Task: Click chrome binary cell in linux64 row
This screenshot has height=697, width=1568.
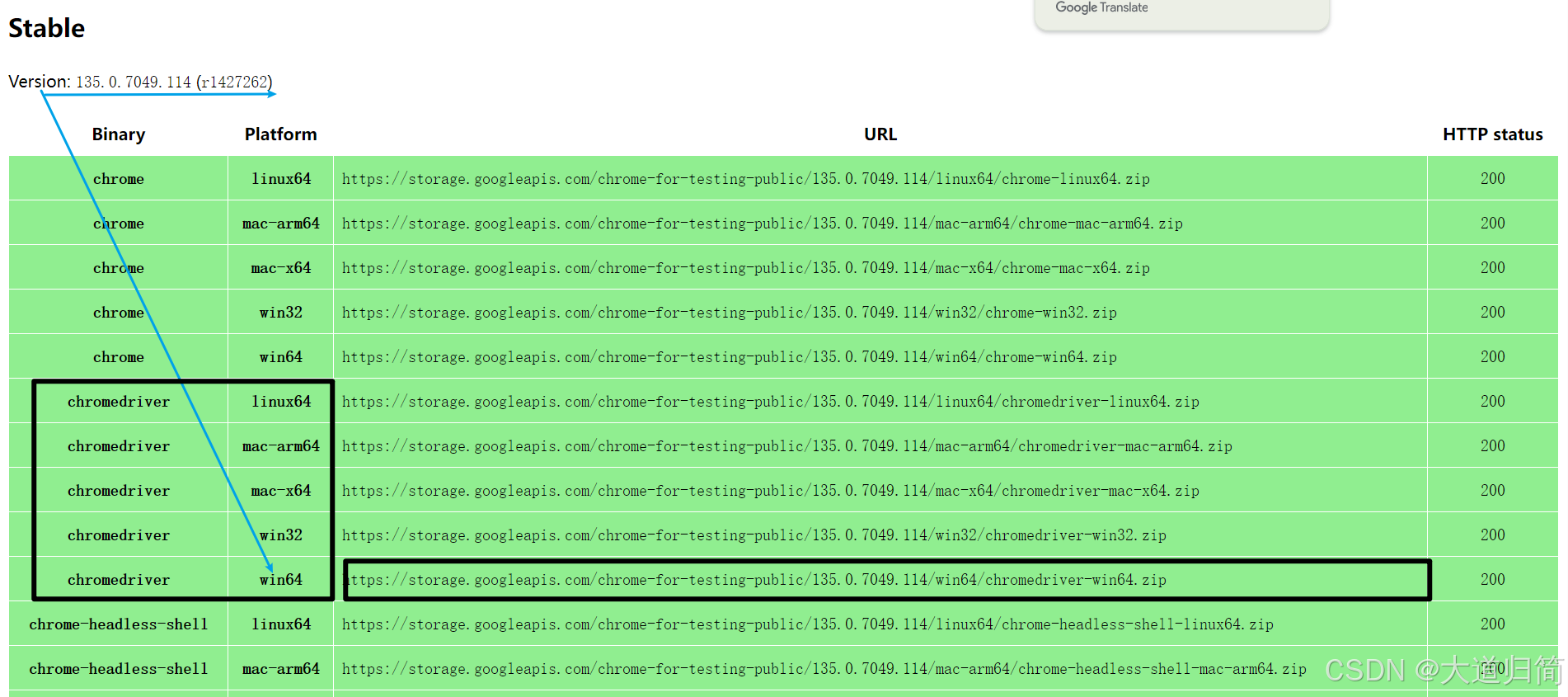Action: 119,179
